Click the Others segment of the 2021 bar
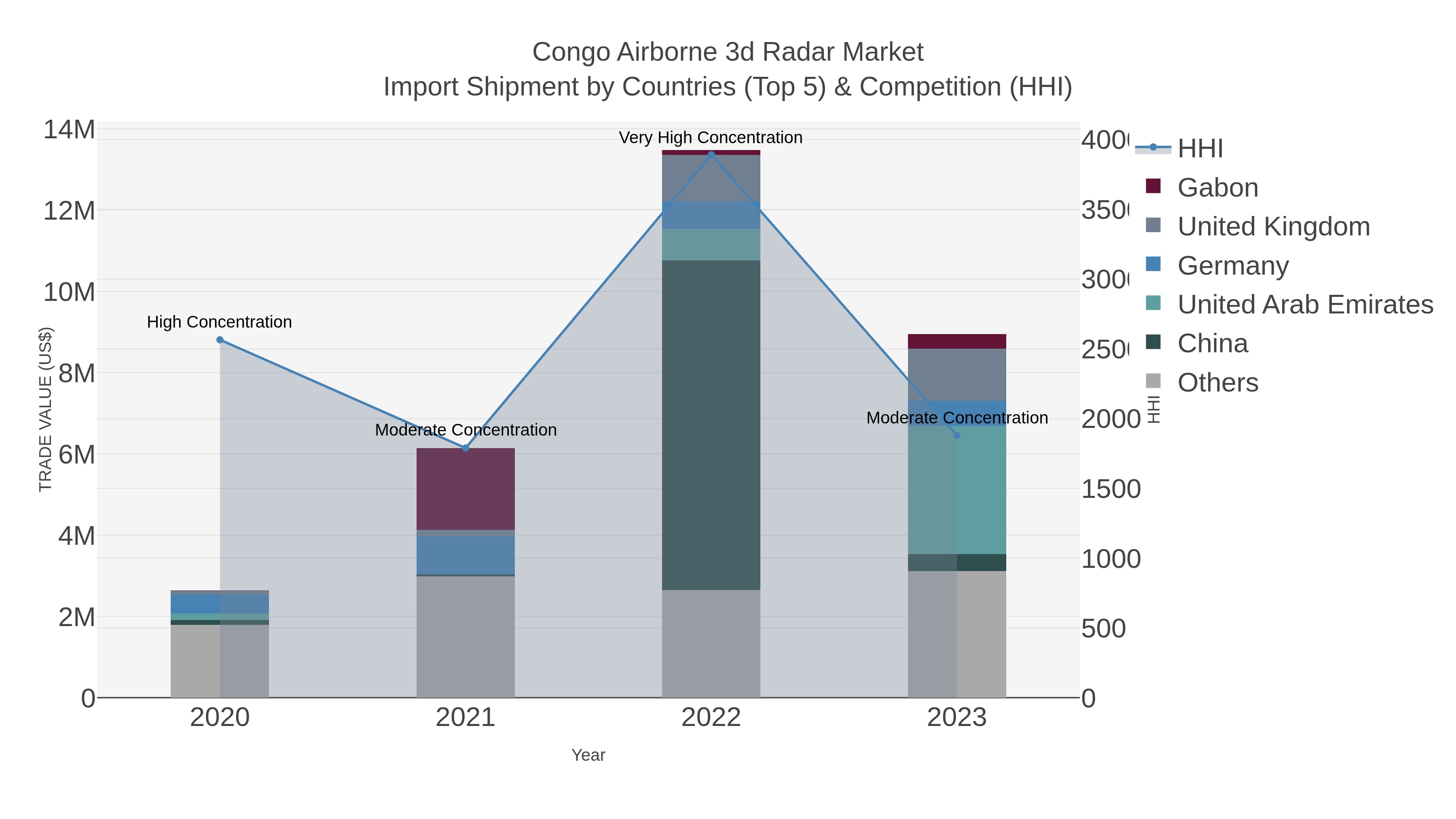The height and width of the screenshot is (819, 1456). coord(466,637)
